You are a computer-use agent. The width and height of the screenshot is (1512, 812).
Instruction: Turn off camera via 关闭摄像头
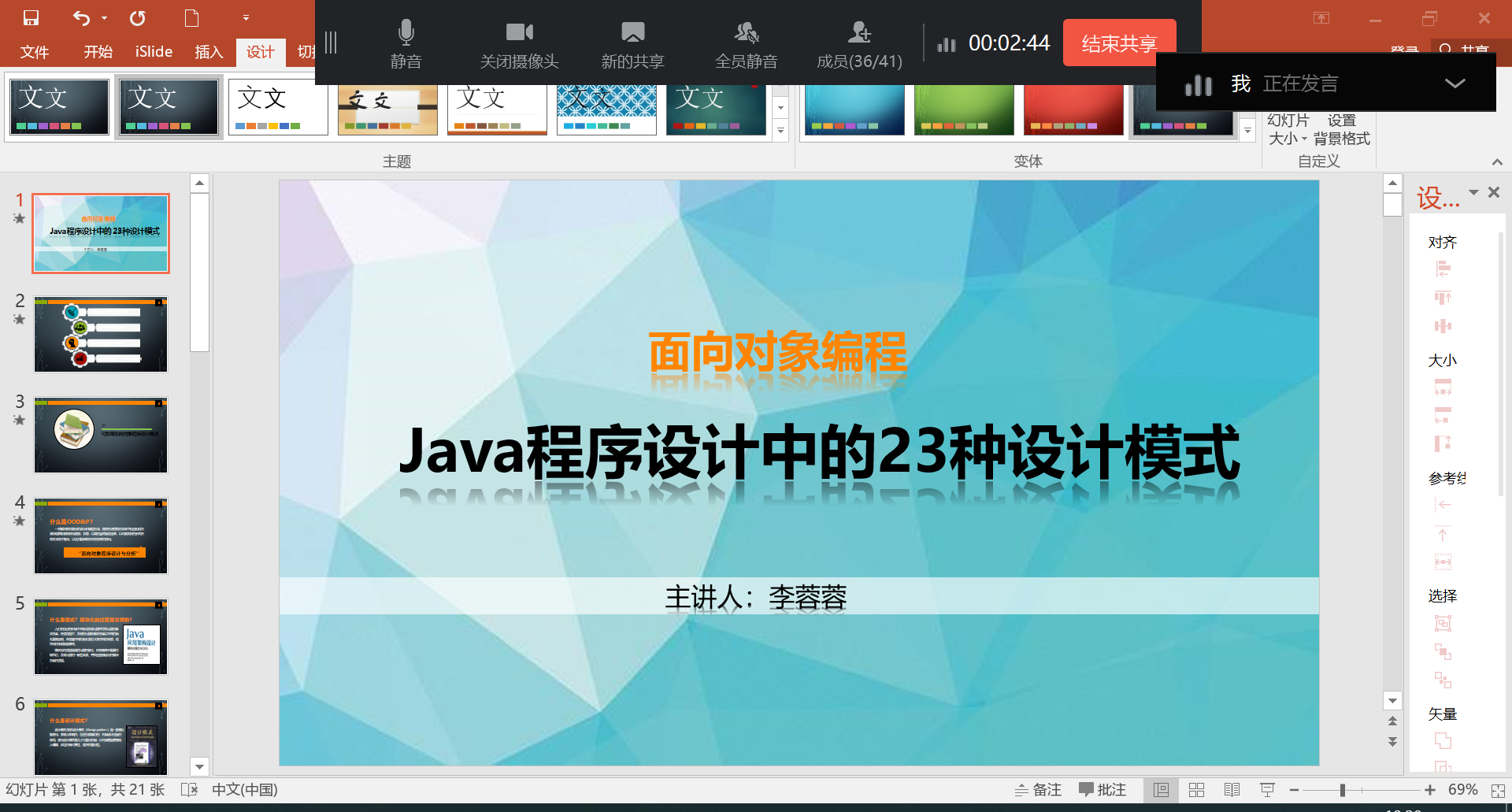point(519,44)
